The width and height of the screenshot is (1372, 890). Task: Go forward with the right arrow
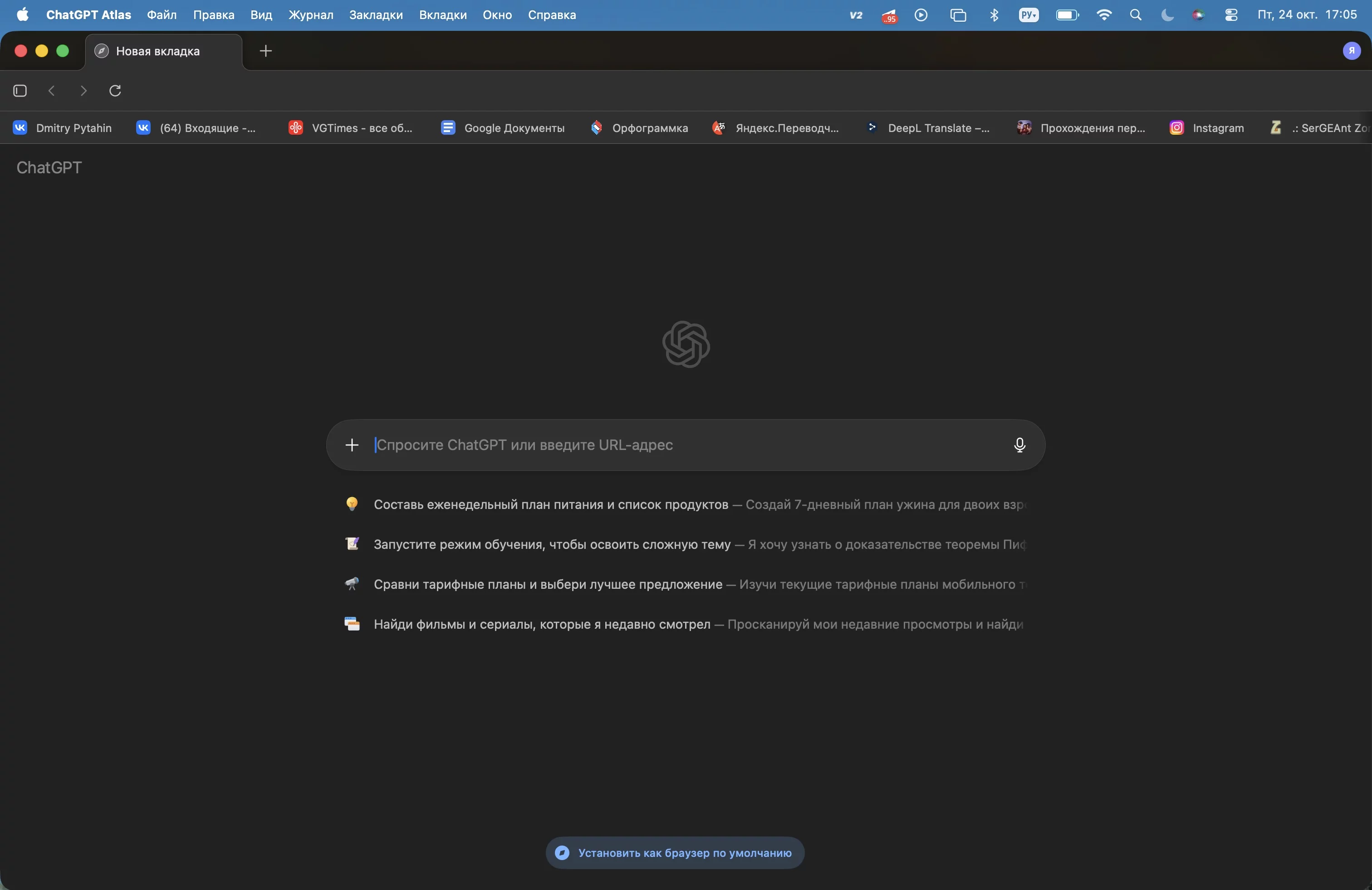(x=83, y=91)
